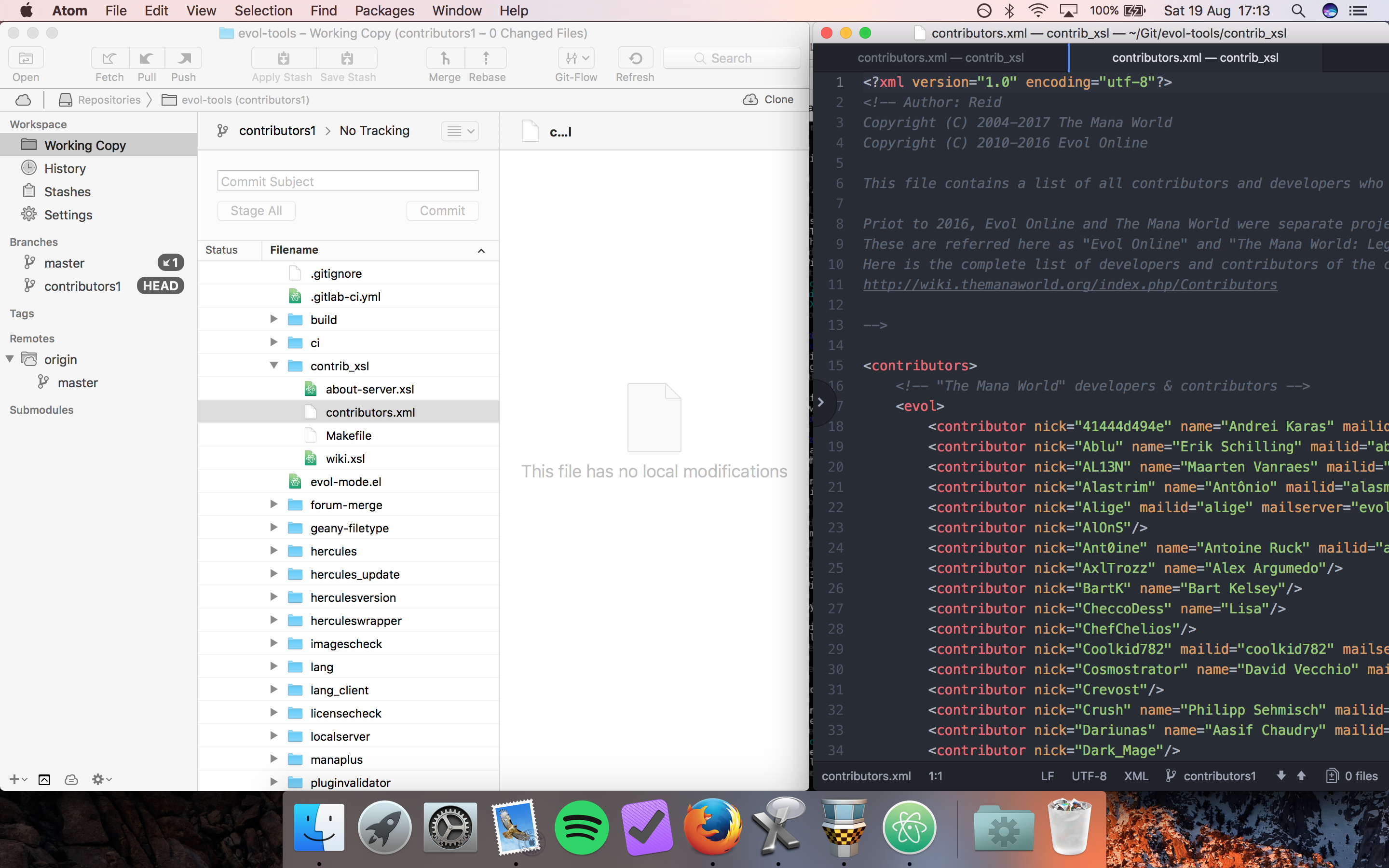Open Tower app from the dock
This screenshot has width=1389, height=868.
pyautogui.click(x=843, y=827)
